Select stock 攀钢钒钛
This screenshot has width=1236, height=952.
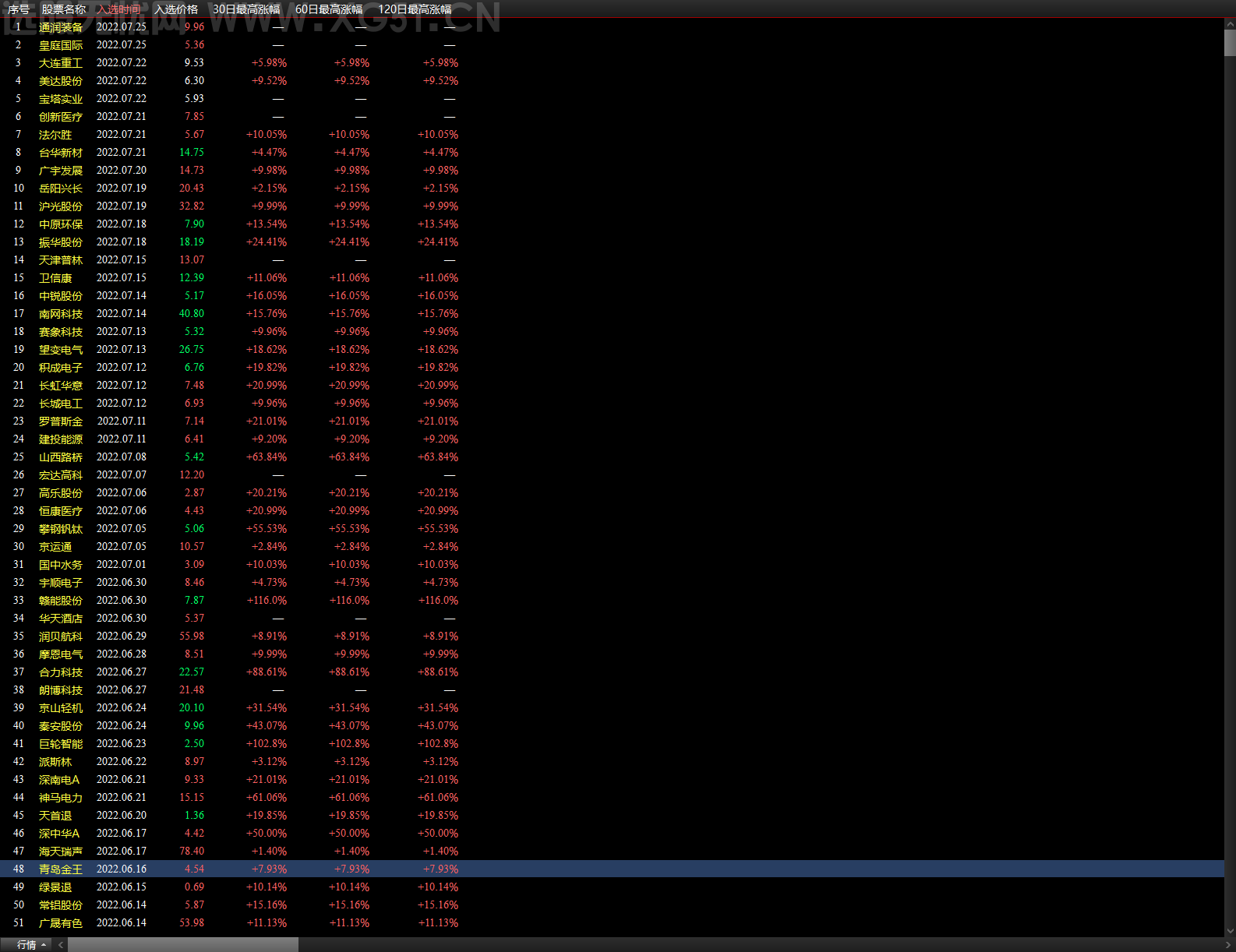[61, 529]
